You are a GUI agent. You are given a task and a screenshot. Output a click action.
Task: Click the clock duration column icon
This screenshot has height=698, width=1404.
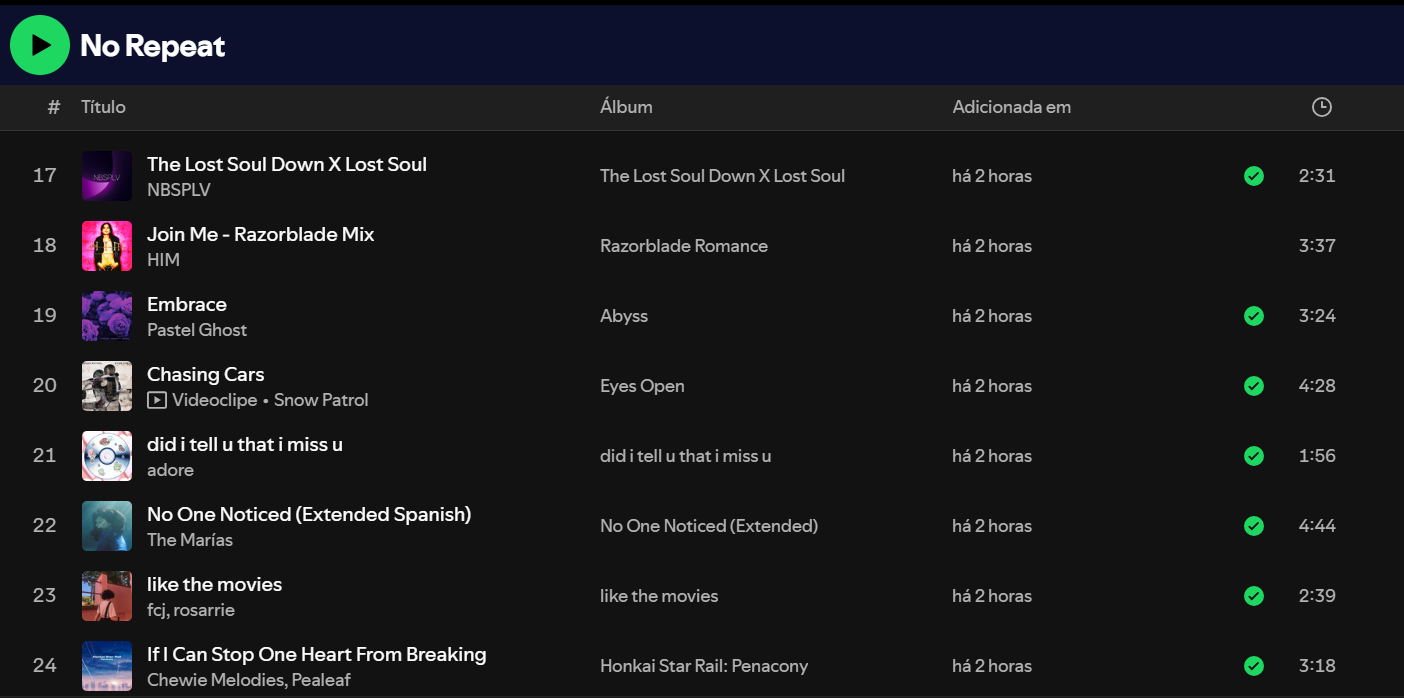click(x=1321, y=107)
